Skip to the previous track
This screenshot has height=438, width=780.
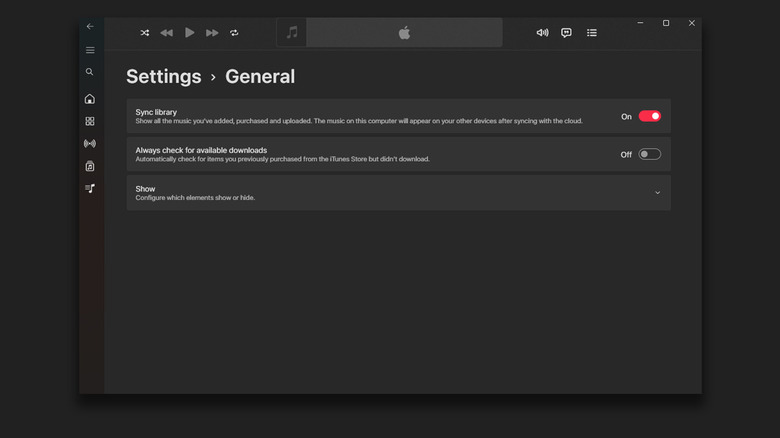pos(166,33)
